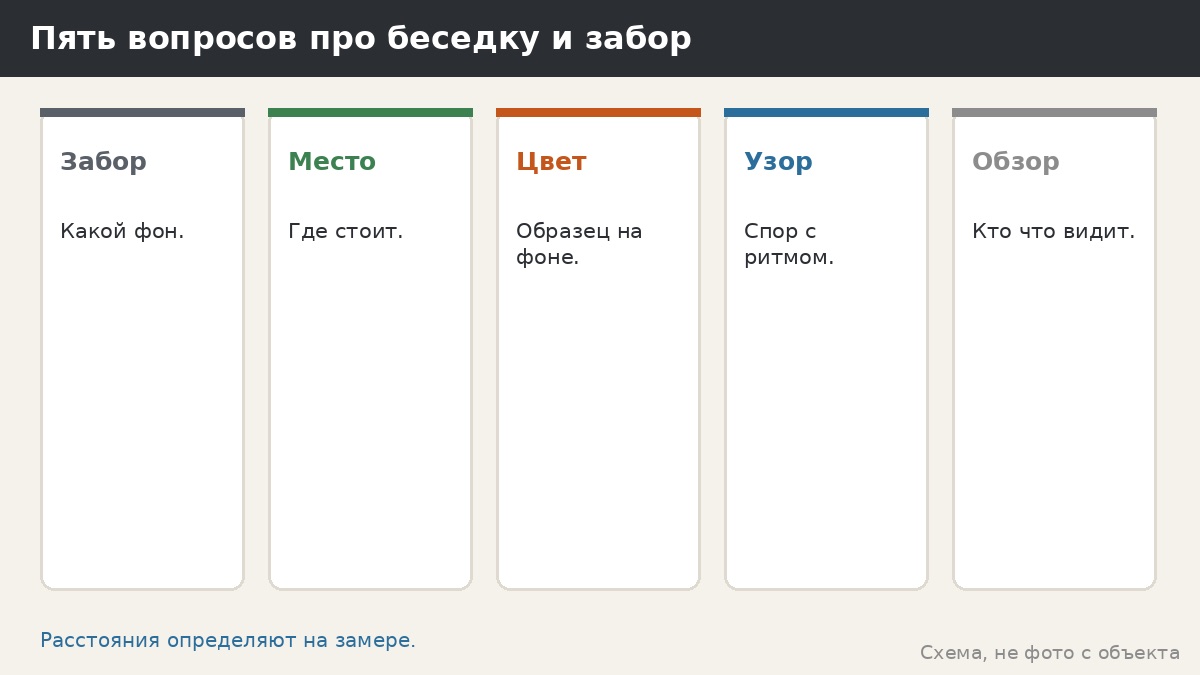The width and height of the screenshot is (1200, 675).
Task: Select the 'Забор' card heading
Action: click(x=103, y=162)
